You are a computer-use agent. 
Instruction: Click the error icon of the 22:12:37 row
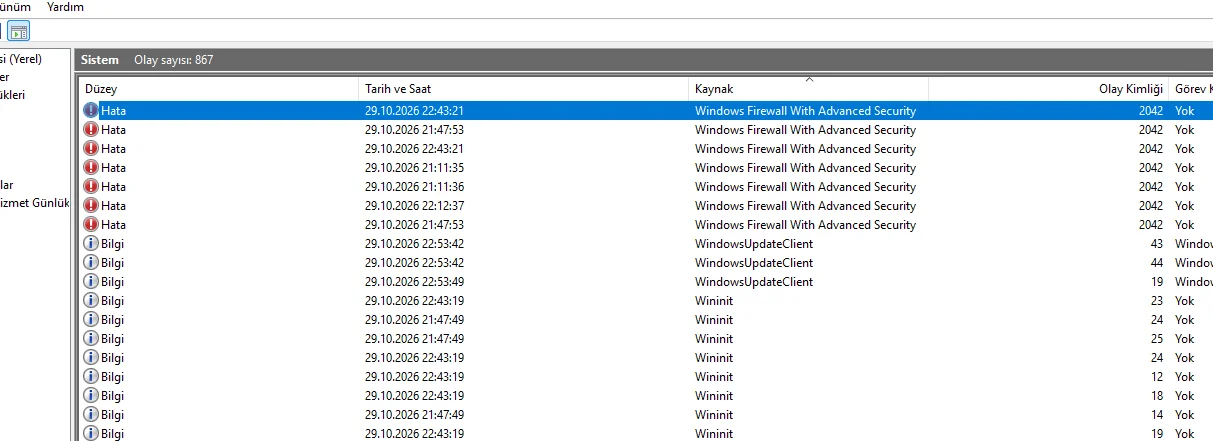point(91,206)
